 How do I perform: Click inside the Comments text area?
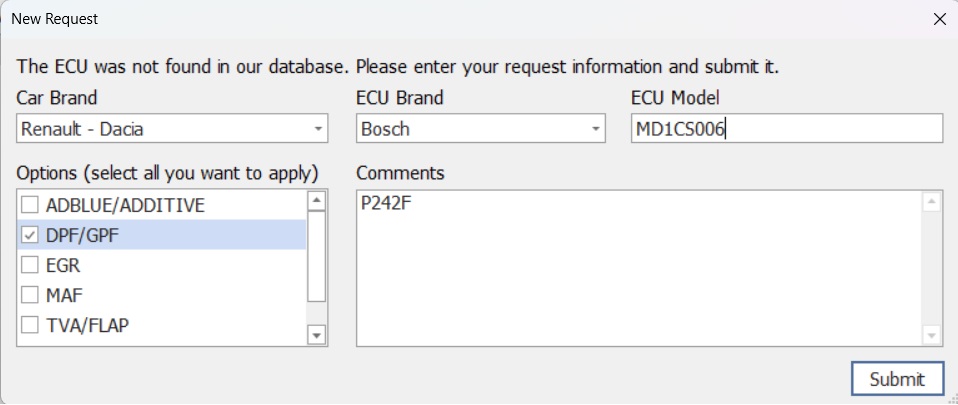[640, 268]
